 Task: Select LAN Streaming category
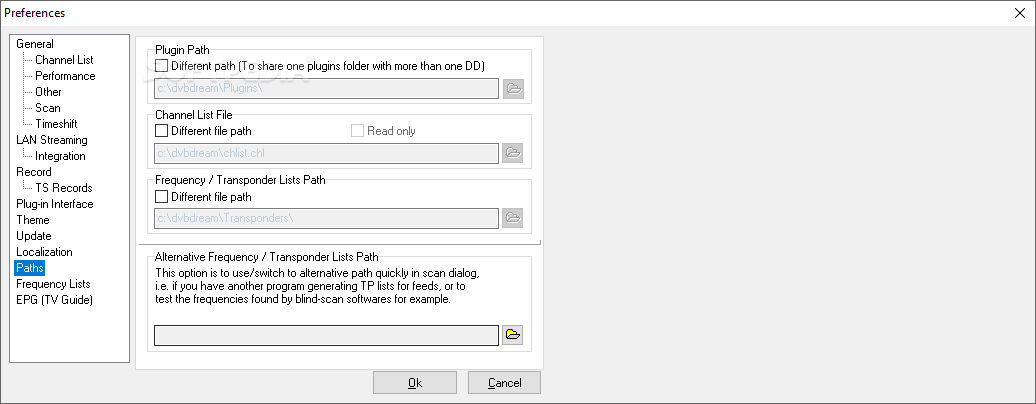52,140
